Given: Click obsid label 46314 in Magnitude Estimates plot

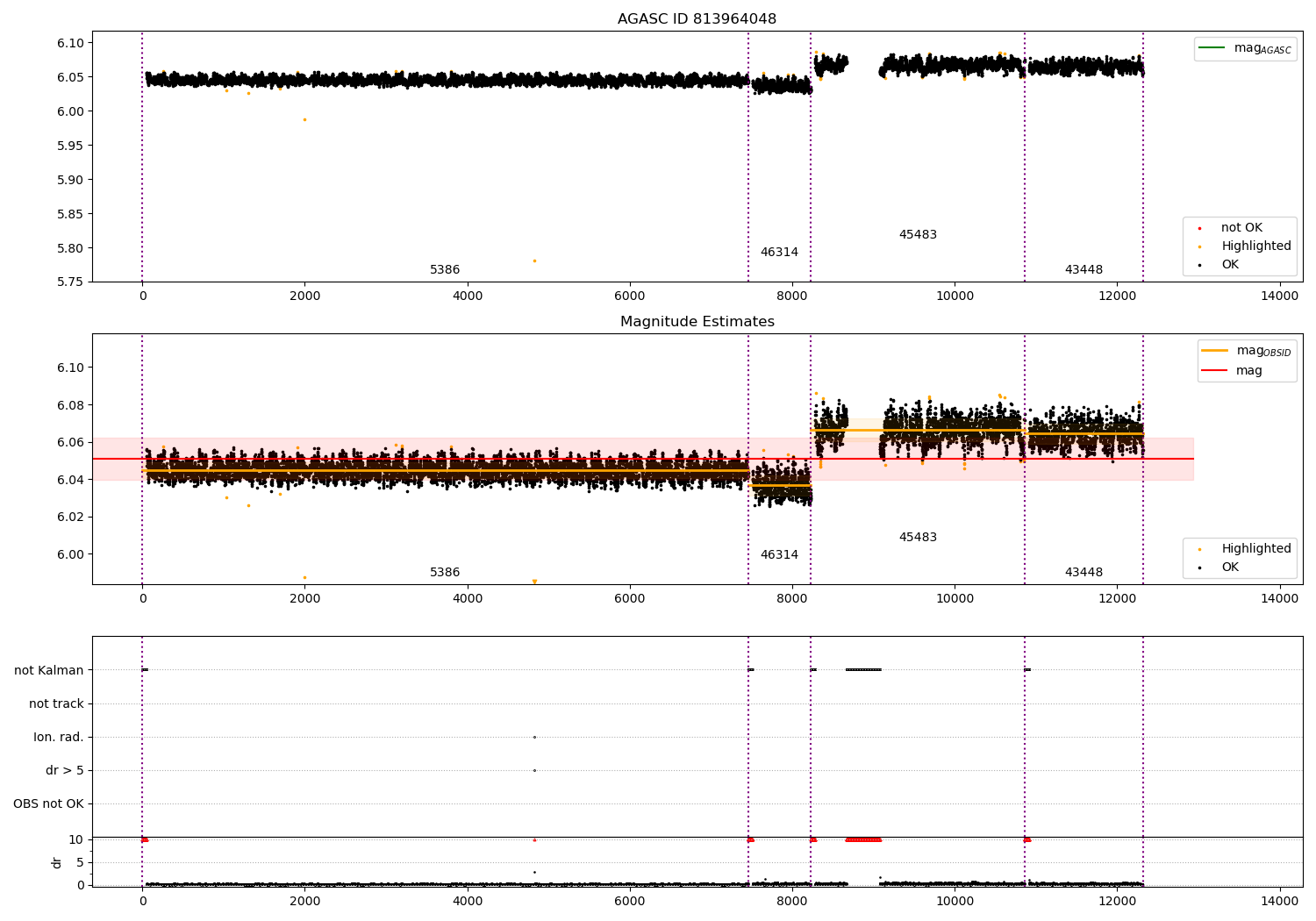Looking at the screenshot, I should [x=779, y=555].
